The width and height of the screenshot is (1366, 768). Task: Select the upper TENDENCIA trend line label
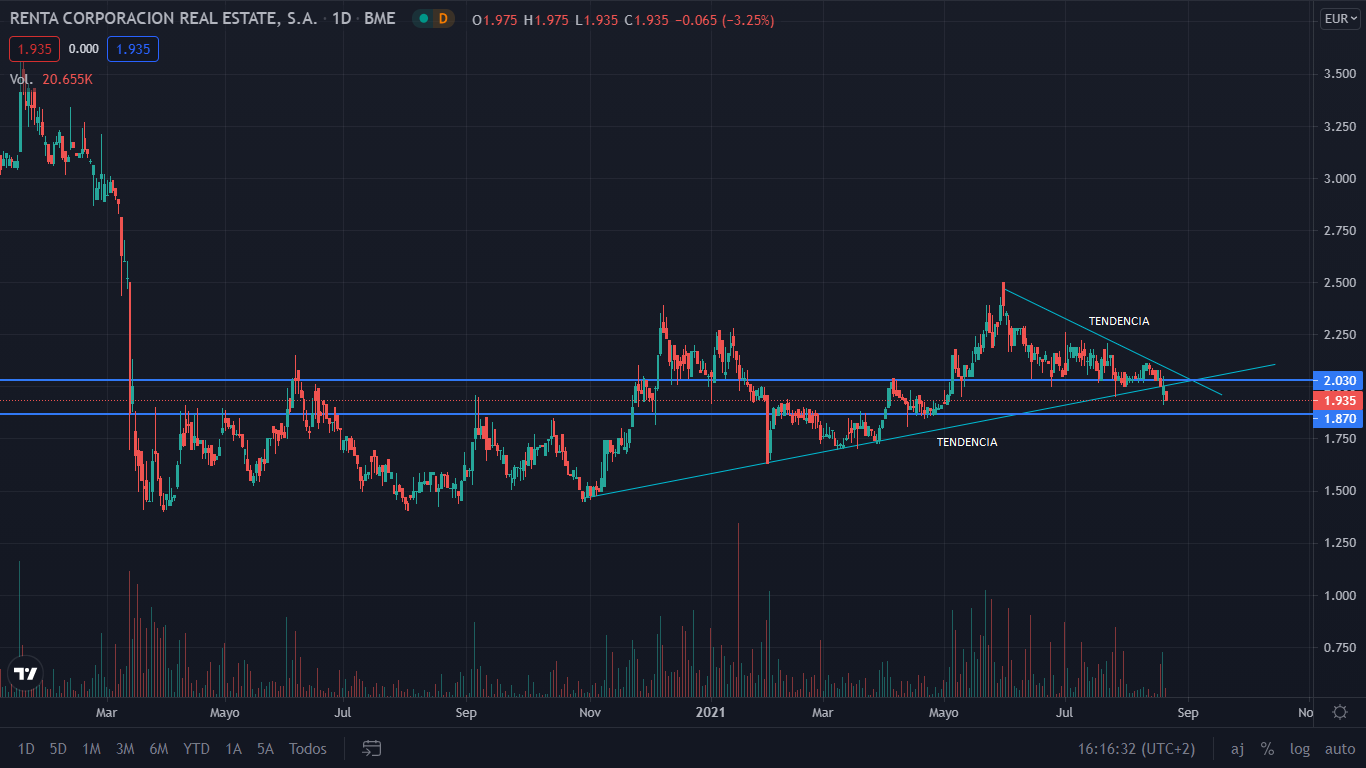[x=1118, y=321]
